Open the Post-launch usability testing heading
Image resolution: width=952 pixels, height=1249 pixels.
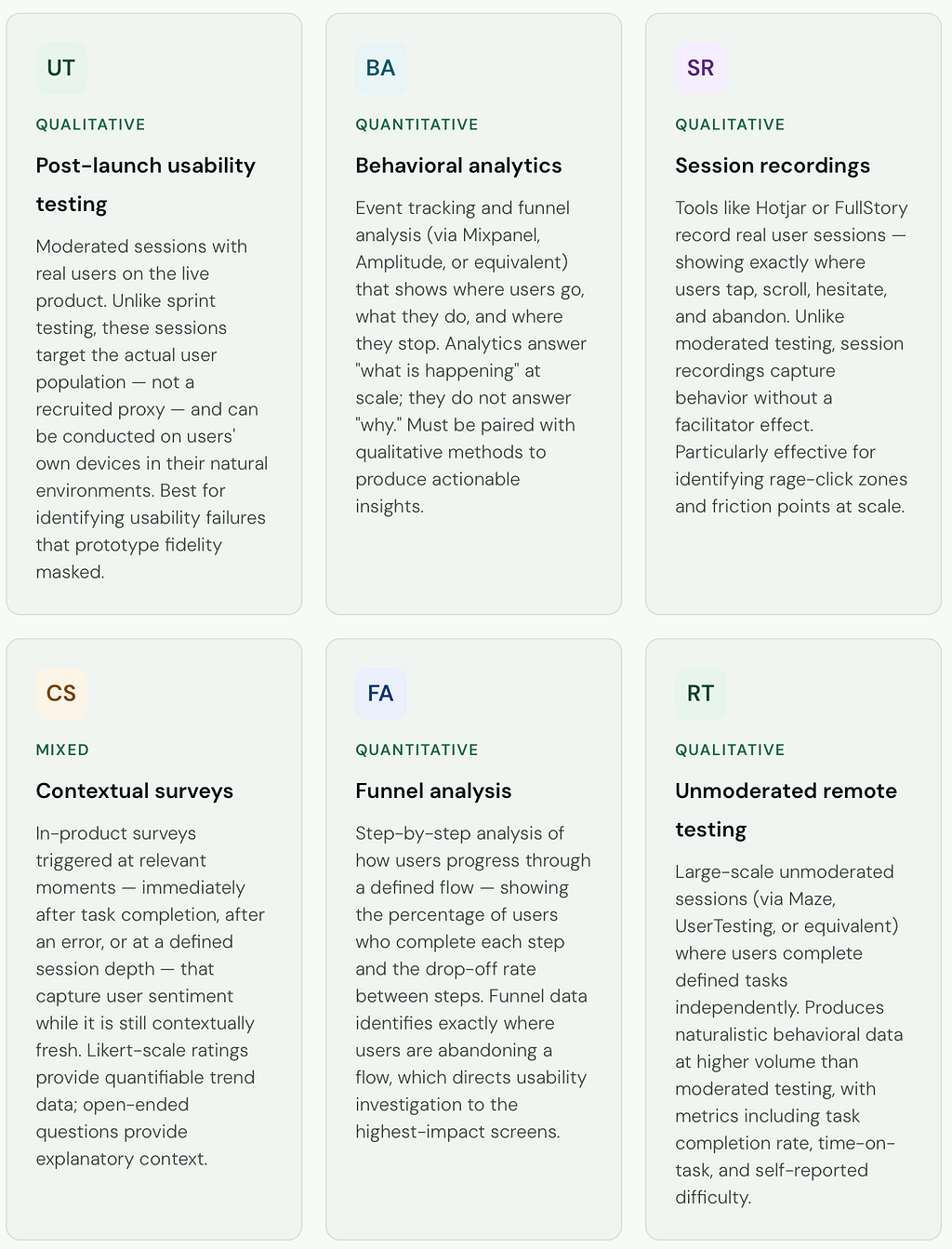[x=146, y=184]
